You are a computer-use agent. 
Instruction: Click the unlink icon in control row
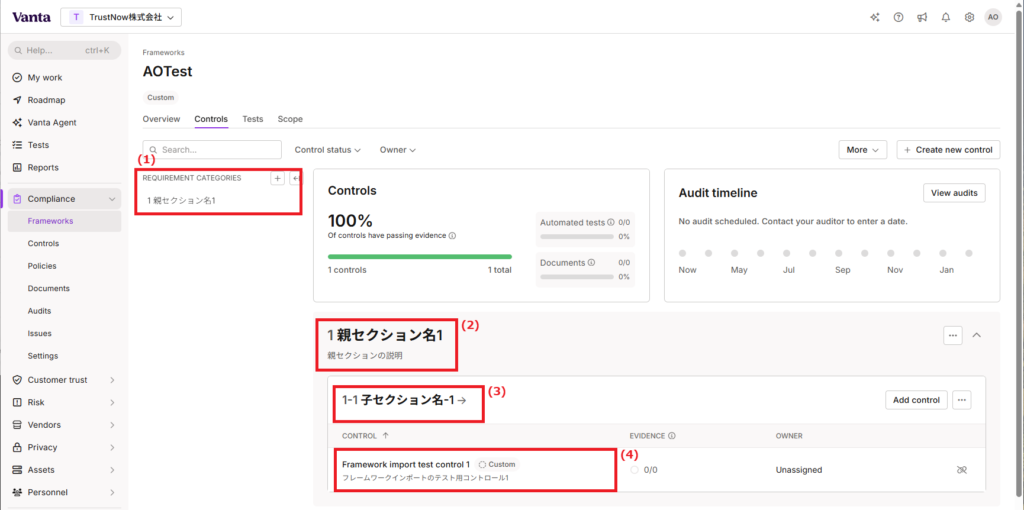[962, 469]
